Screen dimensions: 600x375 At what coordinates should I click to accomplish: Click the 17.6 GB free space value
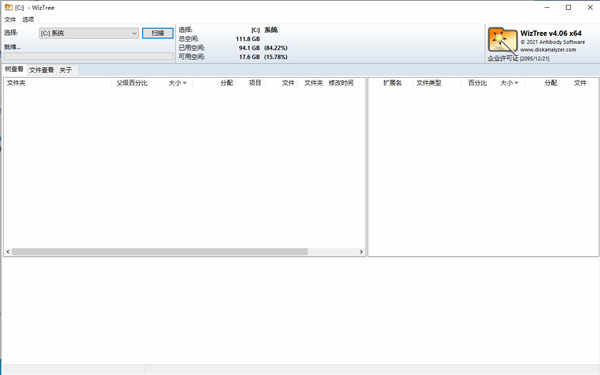coord(249,57)
